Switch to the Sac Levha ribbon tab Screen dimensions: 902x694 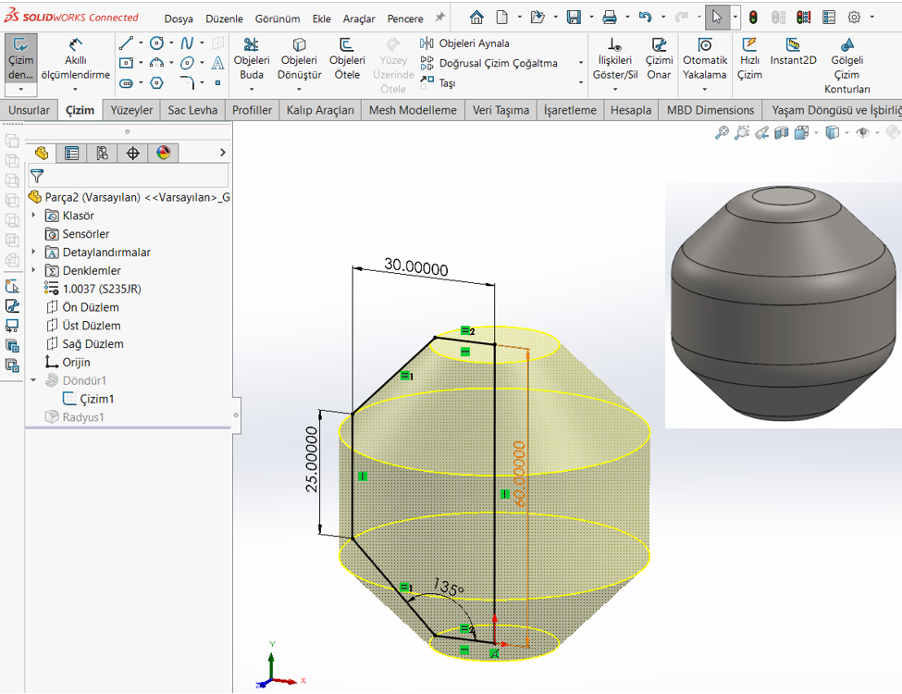pos(191,110)
